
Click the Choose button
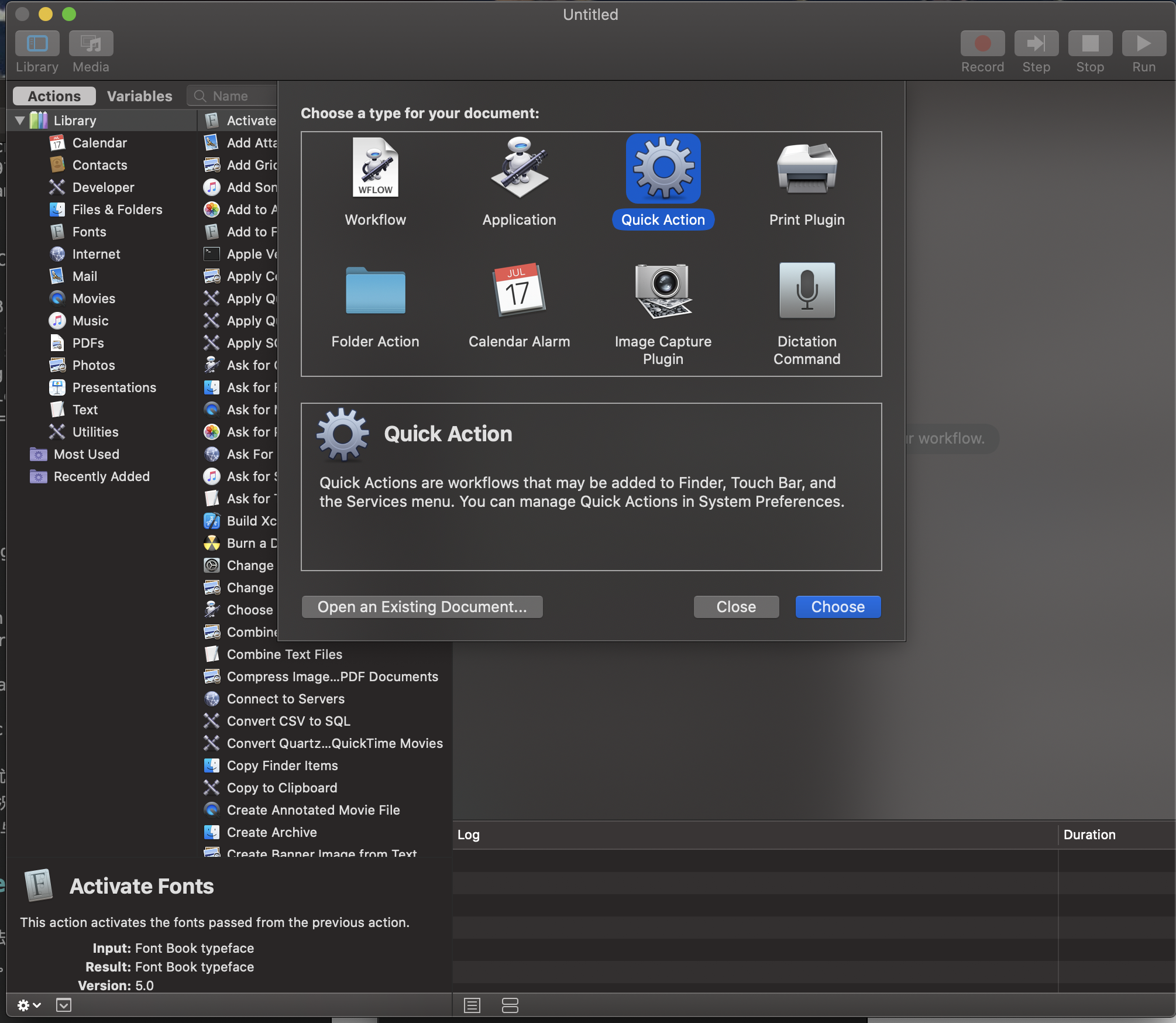838,607
